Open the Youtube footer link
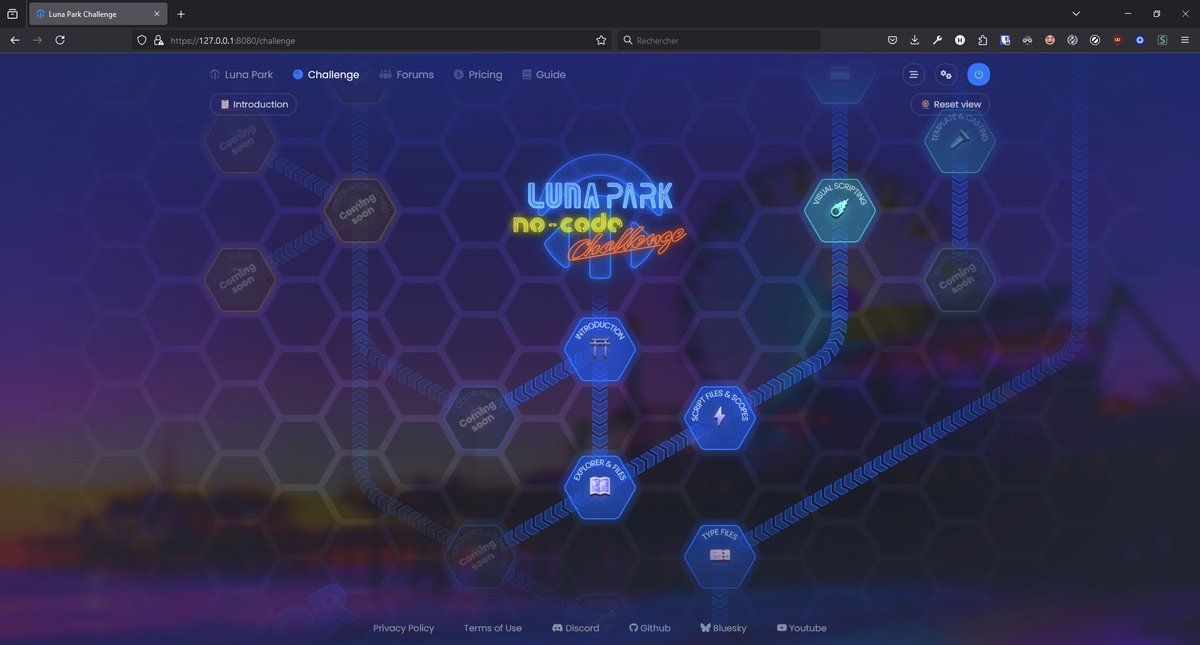1200x645 pixels. 802,628
